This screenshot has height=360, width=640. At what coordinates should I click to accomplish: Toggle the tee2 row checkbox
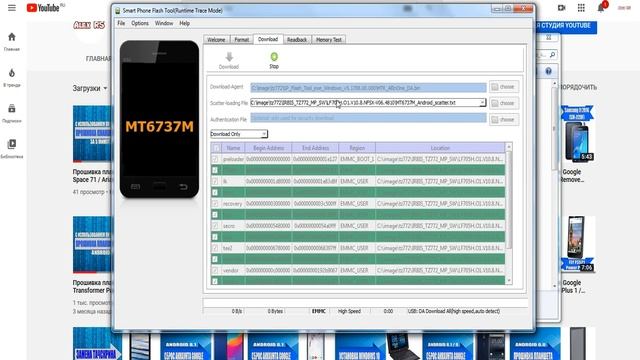click(x=215, y=248)
